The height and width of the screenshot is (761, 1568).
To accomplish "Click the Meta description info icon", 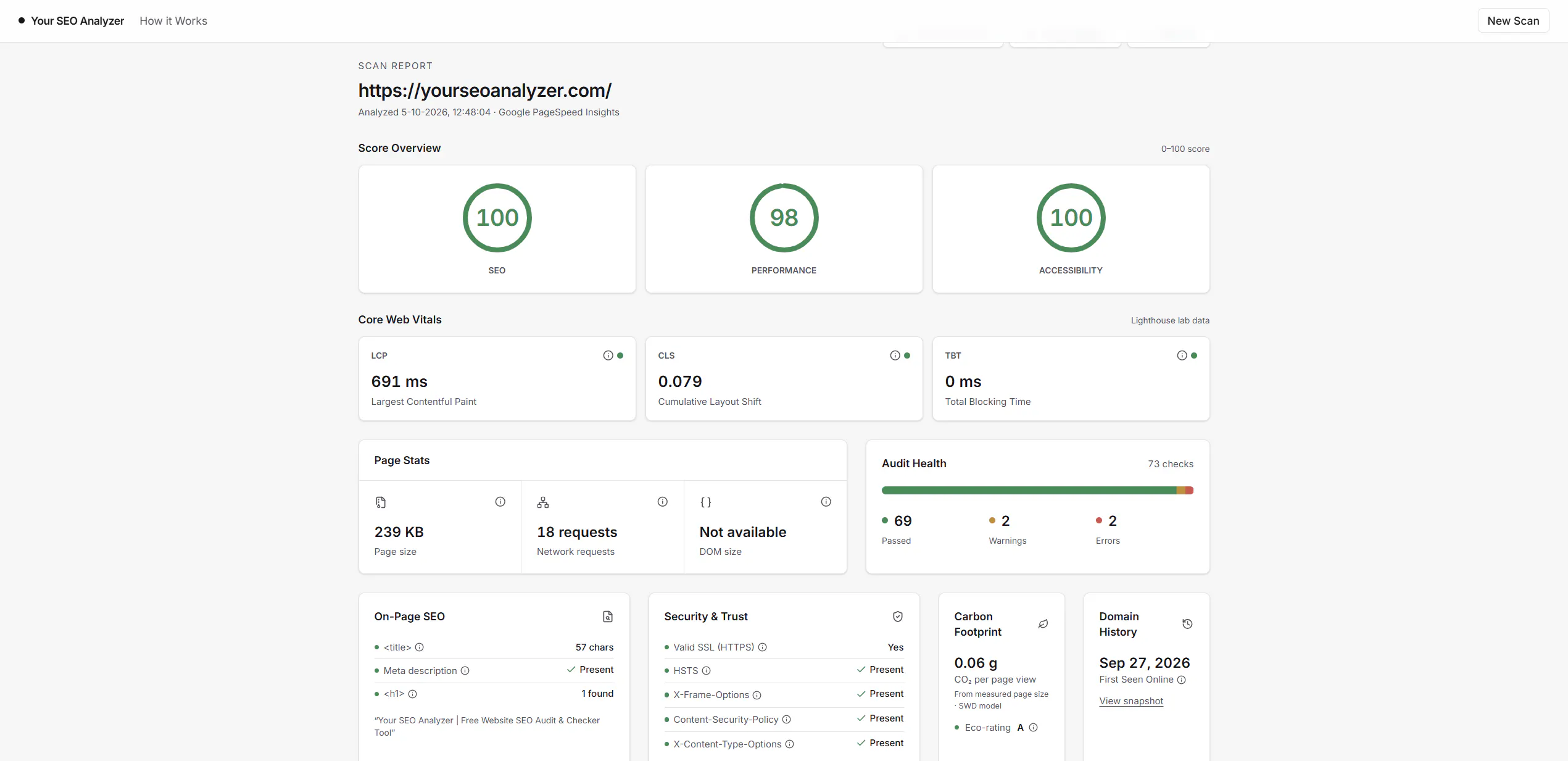I will (x=465, y=671).
